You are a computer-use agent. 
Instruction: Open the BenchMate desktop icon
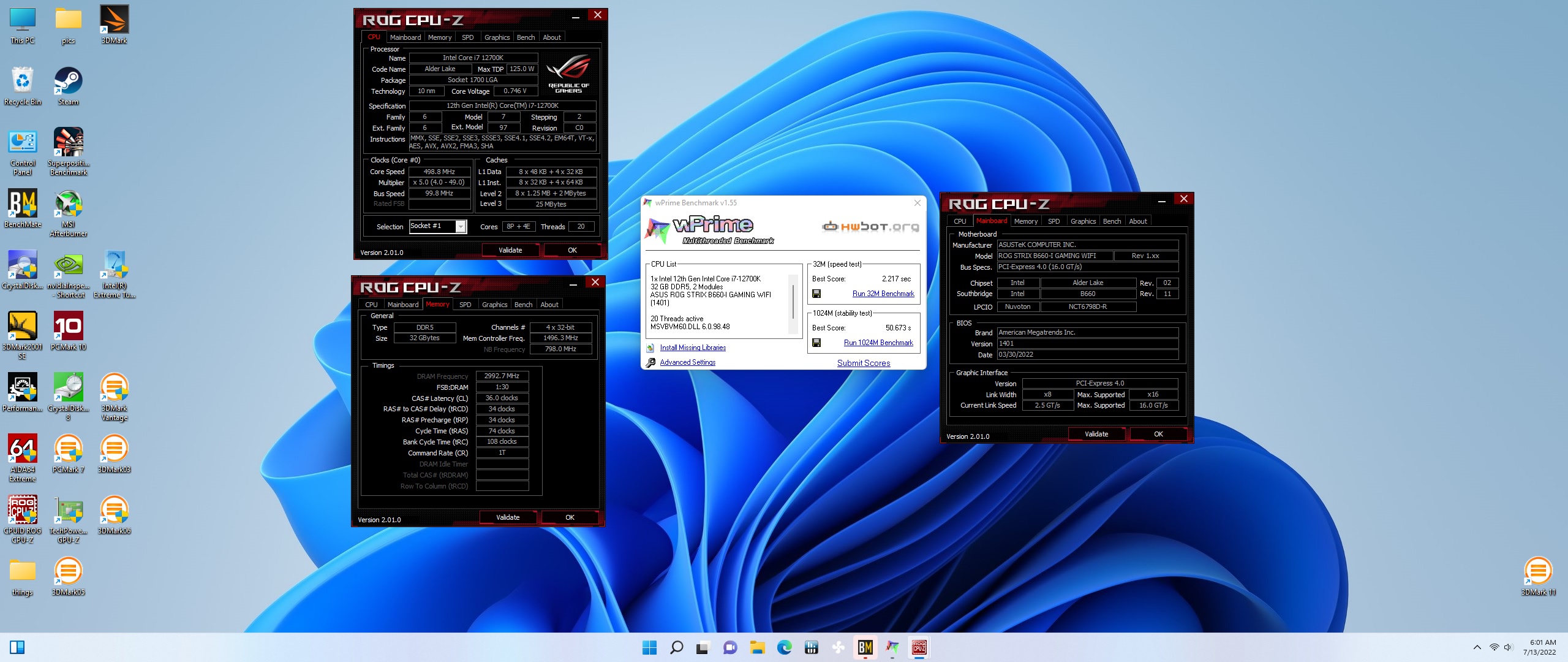pos(23,208)
